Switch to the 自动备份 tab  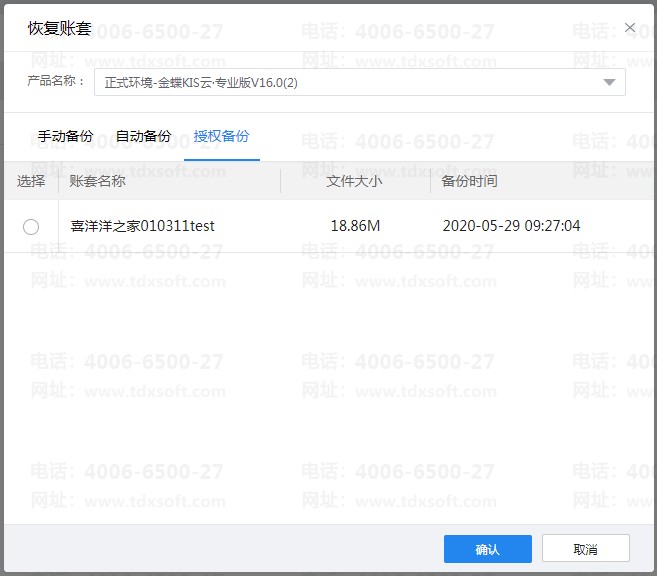(x=143, y=136)
